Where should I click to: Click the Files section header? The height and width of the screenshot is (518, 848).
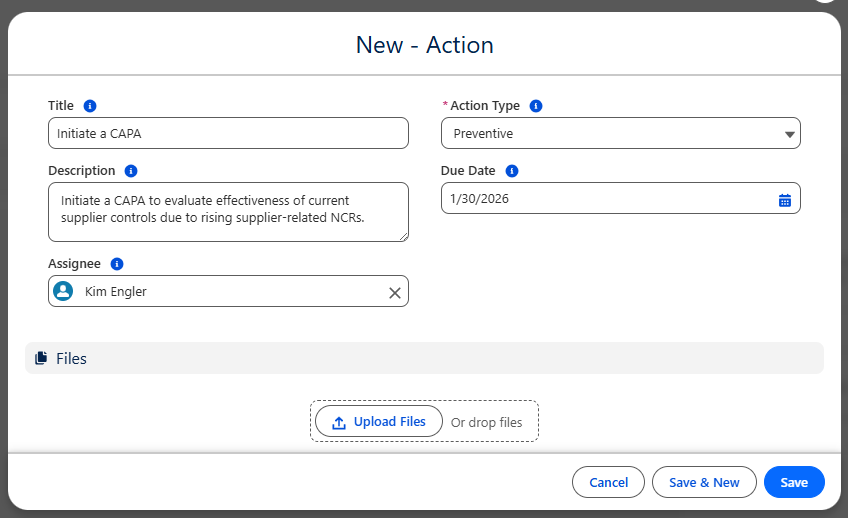pos(424,358)
